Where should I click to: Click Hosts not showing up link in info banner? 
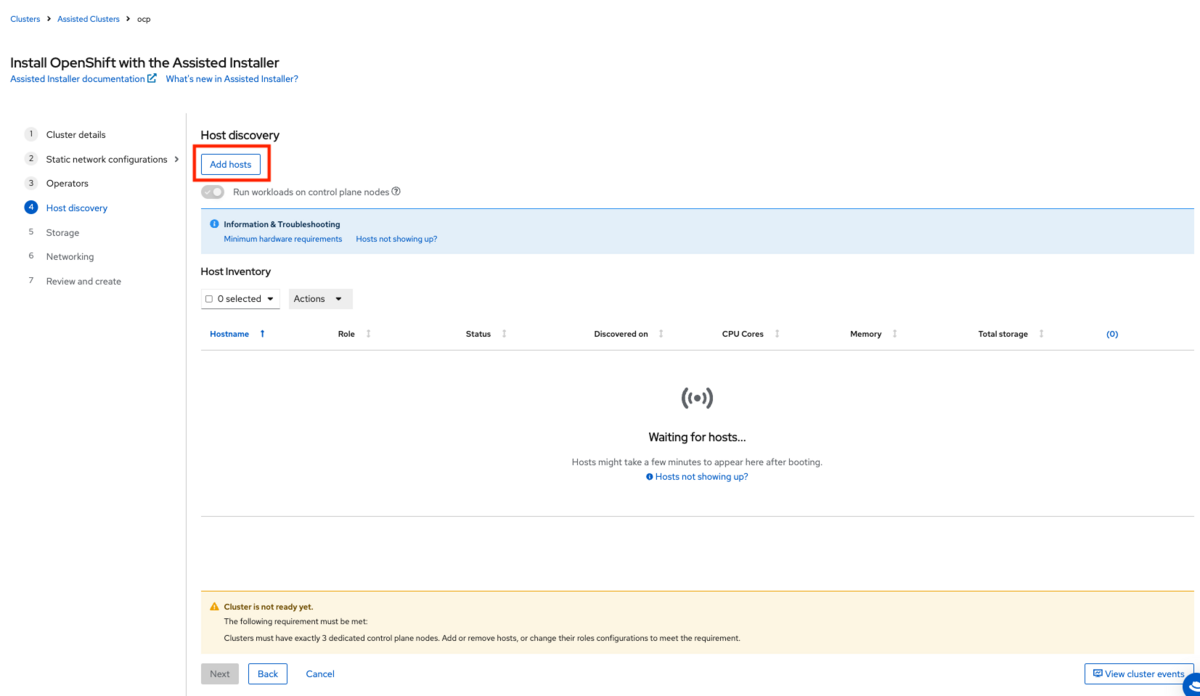click(x=397, y=239)
